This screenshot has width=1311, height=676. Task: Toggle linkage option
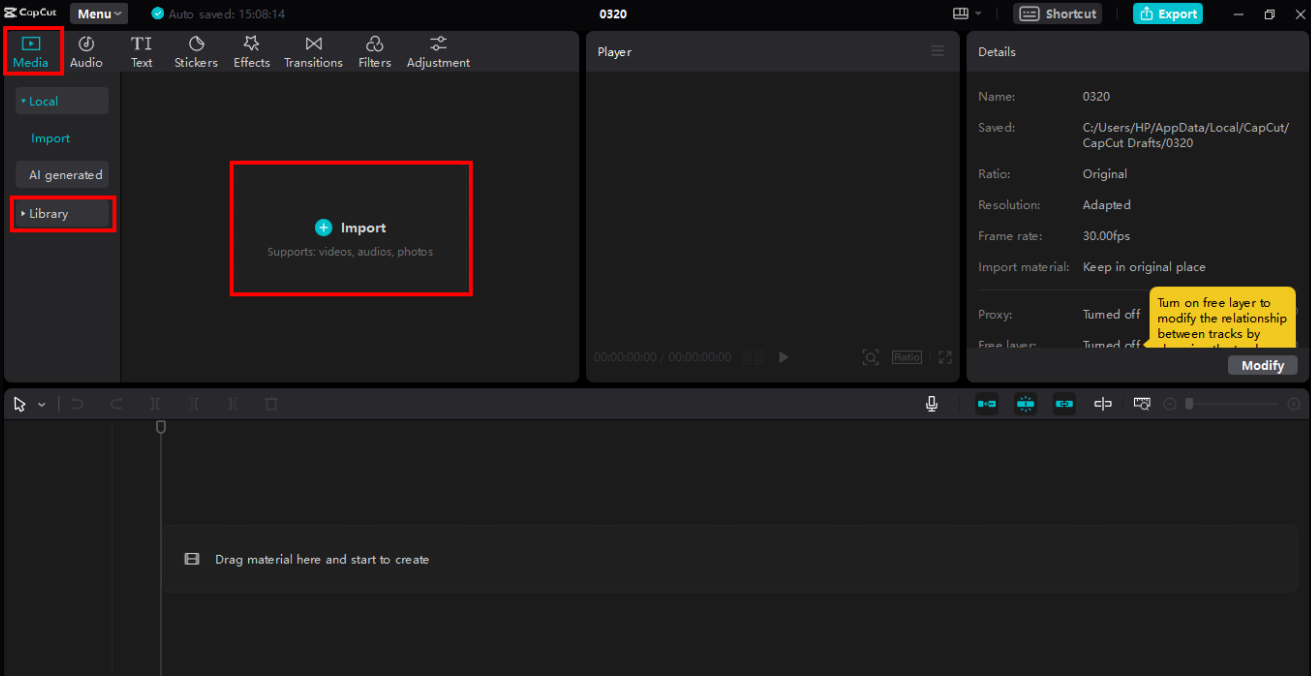tap(1064, 404)
